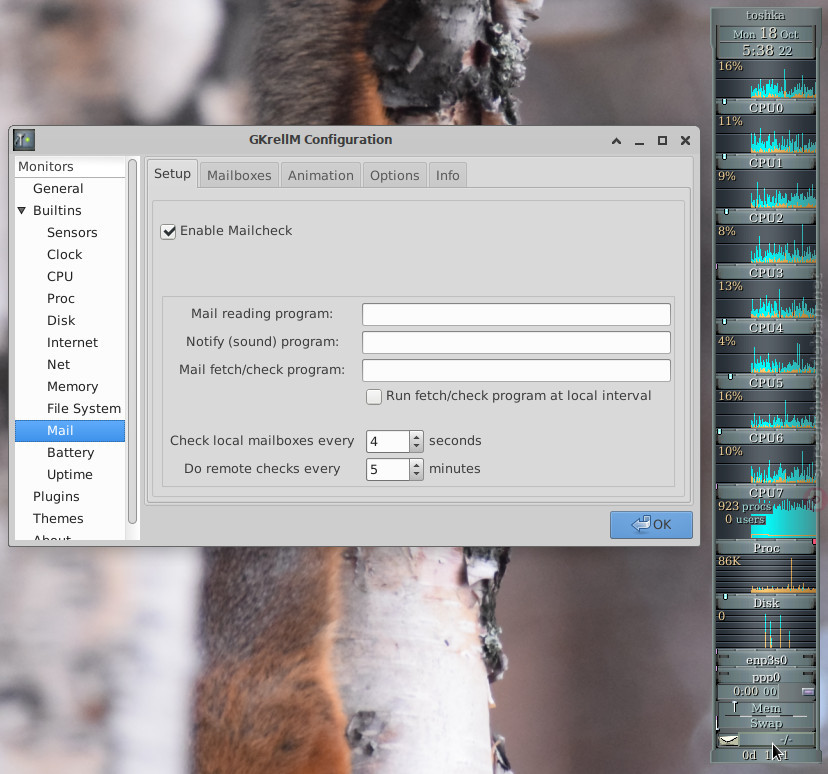Click the ppp0 connect button indicator

click(807, 692)
